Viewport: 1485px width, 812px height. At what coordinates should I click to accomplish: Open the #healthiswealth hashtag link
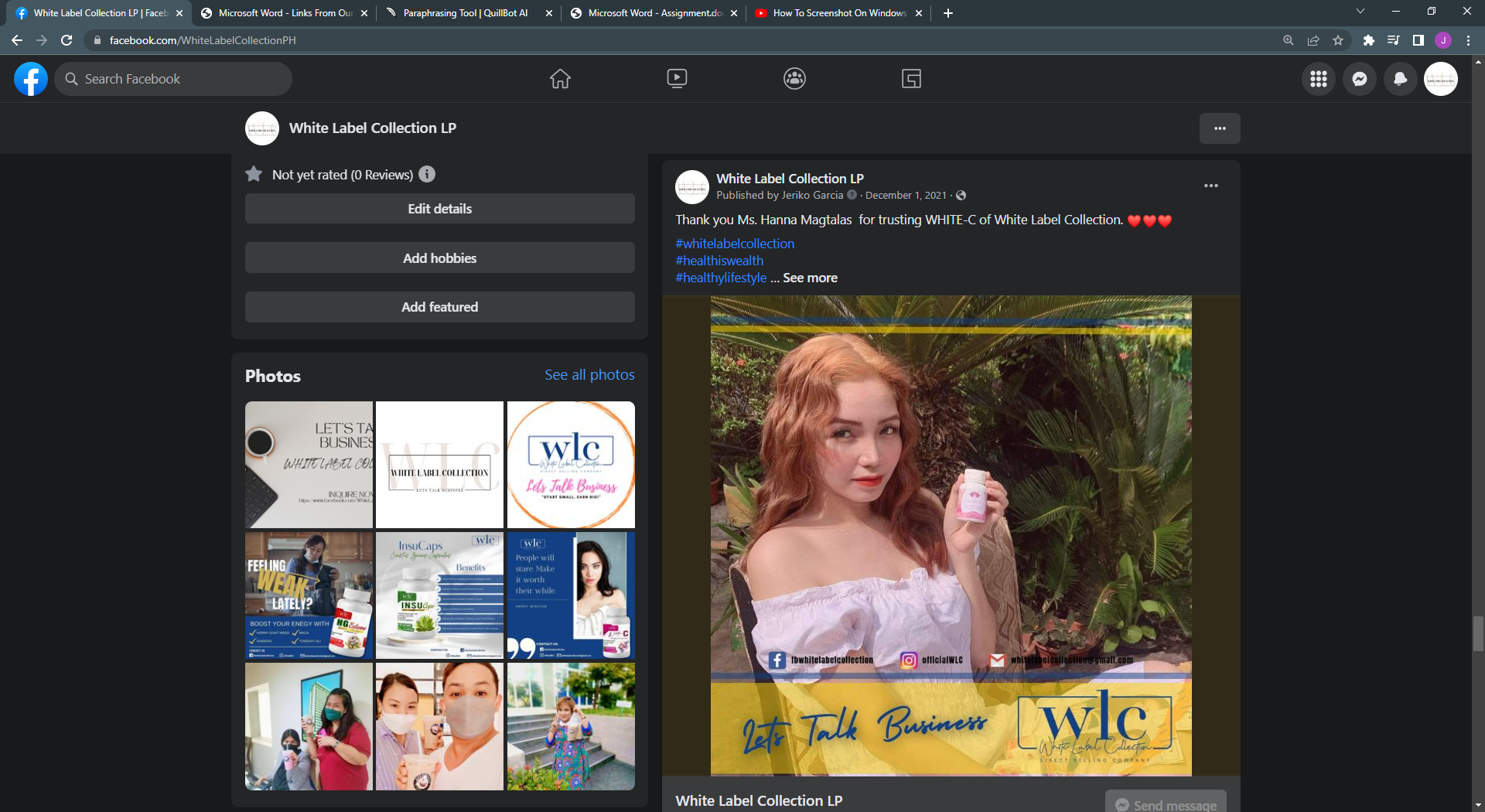click(x=719, y=261)
